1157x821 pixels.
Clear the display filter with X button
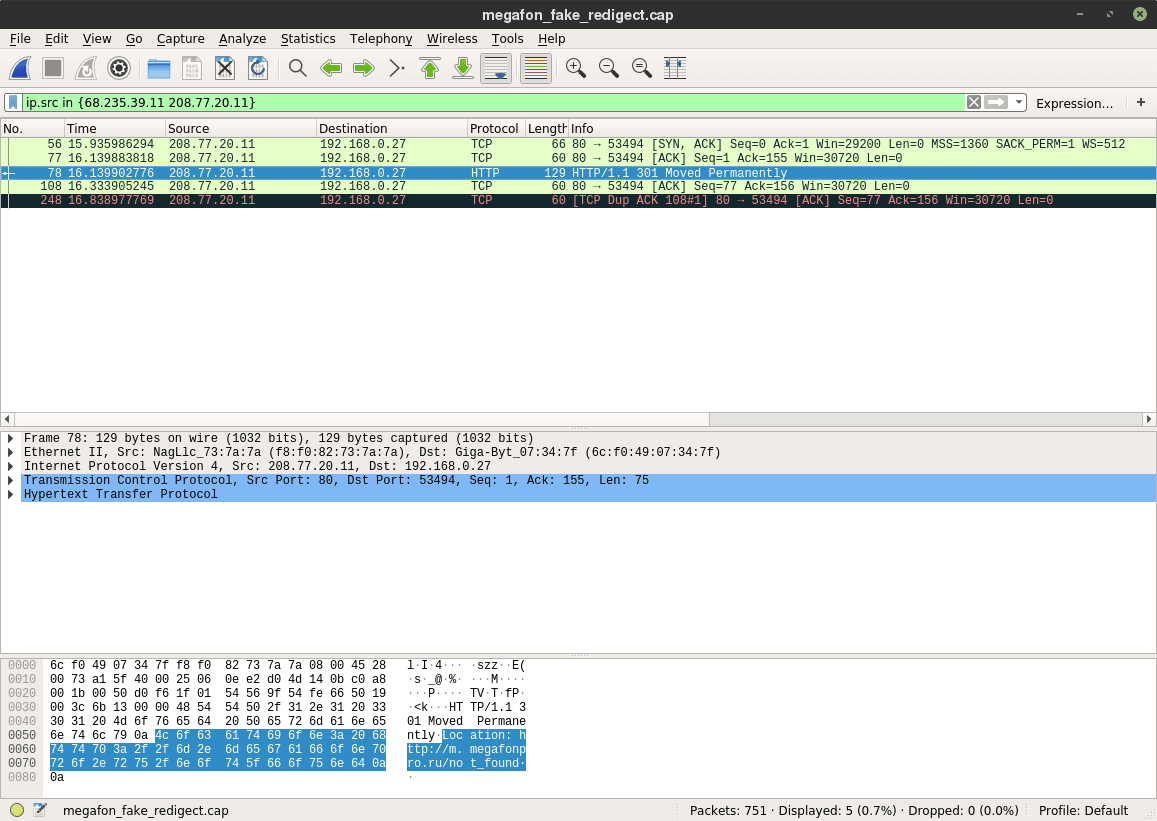[x=973, y=103]
